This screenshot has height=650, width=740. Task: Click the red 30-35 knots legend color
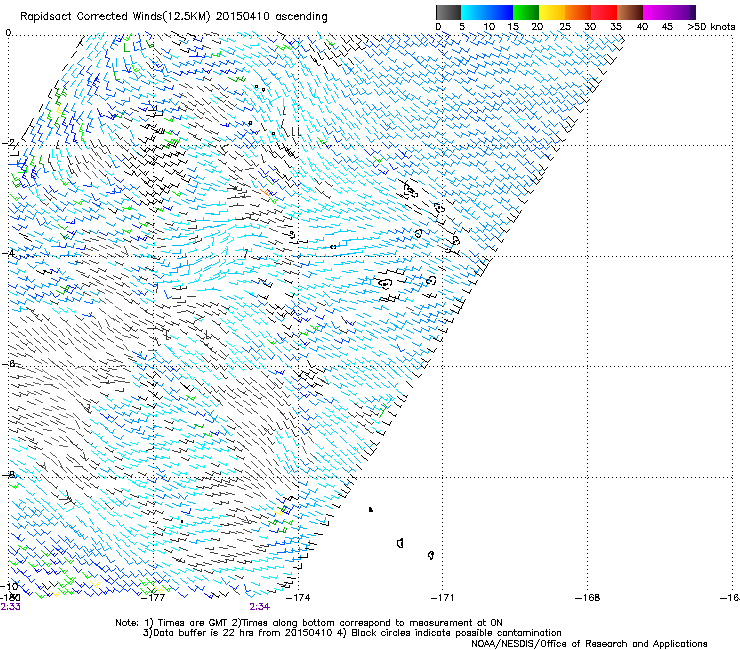pos(604,12)
